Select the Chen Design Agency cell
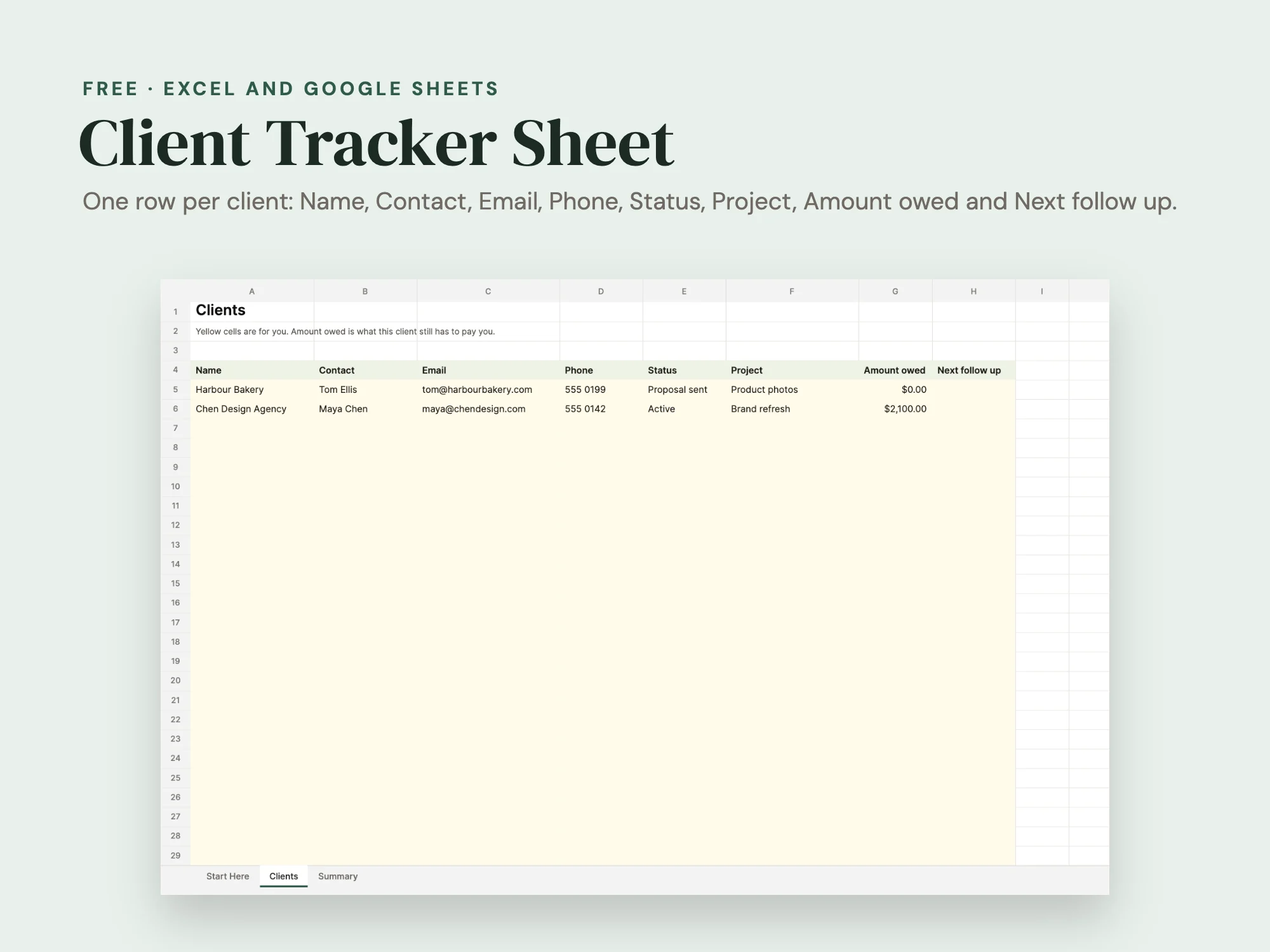The image size is (1270, 952). pos(252,409)
